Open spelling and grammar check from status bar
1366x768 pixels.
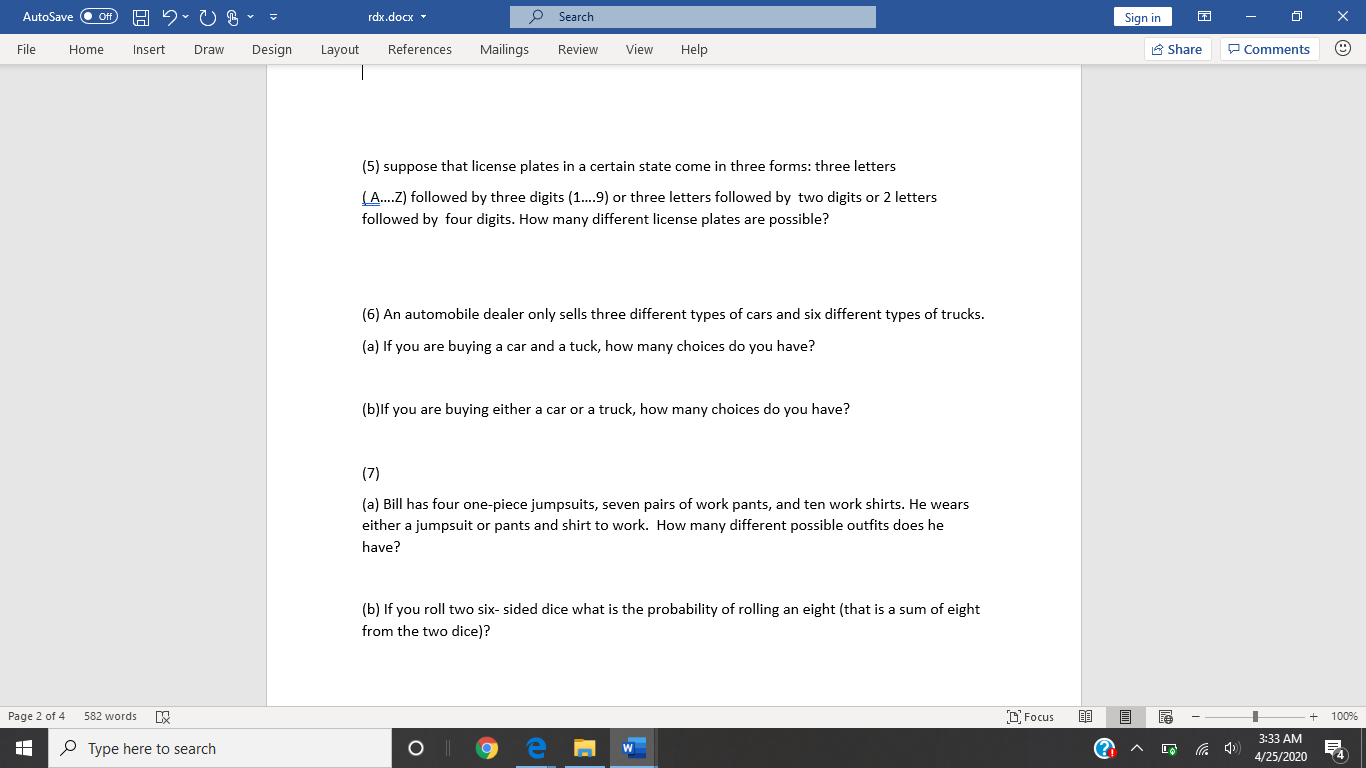pyautogui.click(x=162, y=716)
